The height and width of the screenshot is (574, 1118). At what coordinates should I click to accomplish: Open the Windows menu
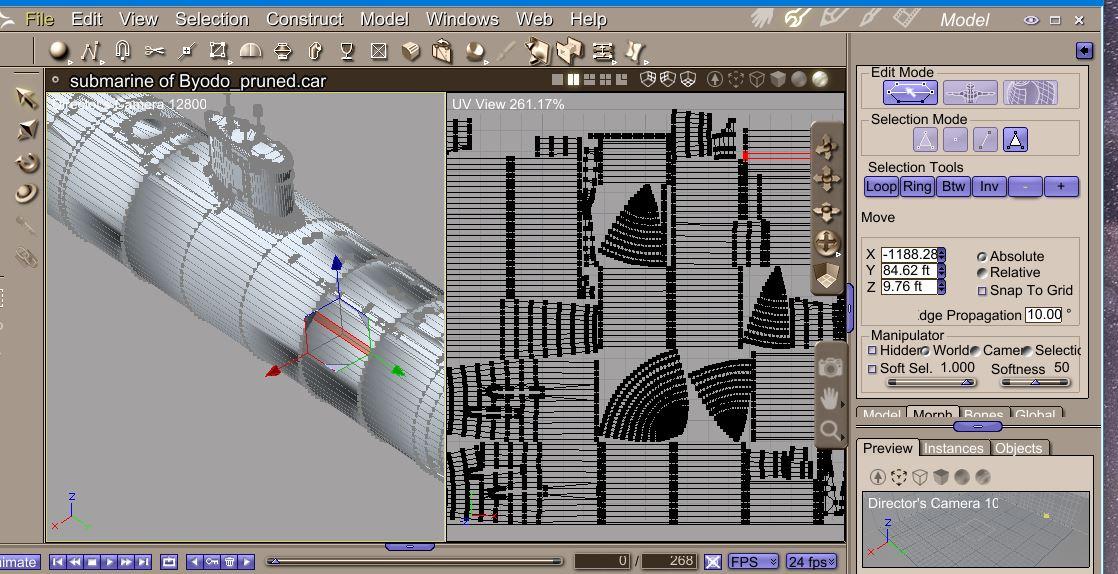click(x=465, y=19)
